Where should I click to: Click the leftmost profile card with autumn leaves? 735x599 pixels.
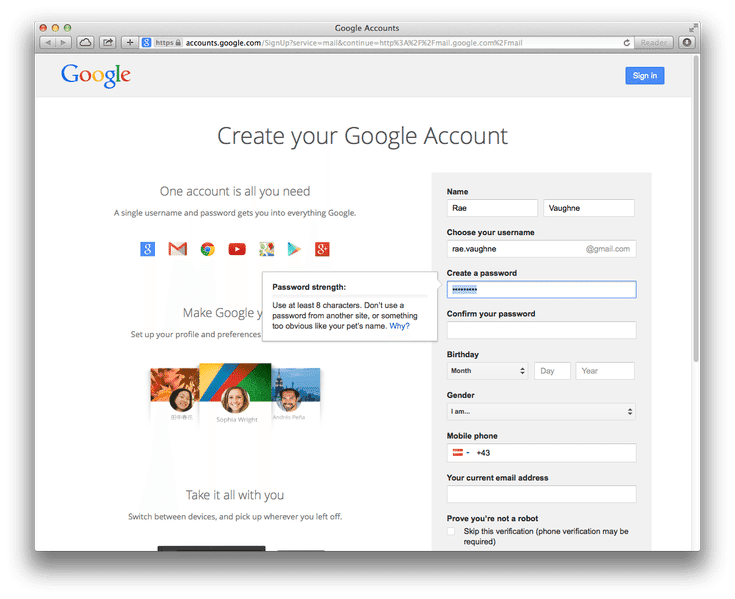[174, 395]
